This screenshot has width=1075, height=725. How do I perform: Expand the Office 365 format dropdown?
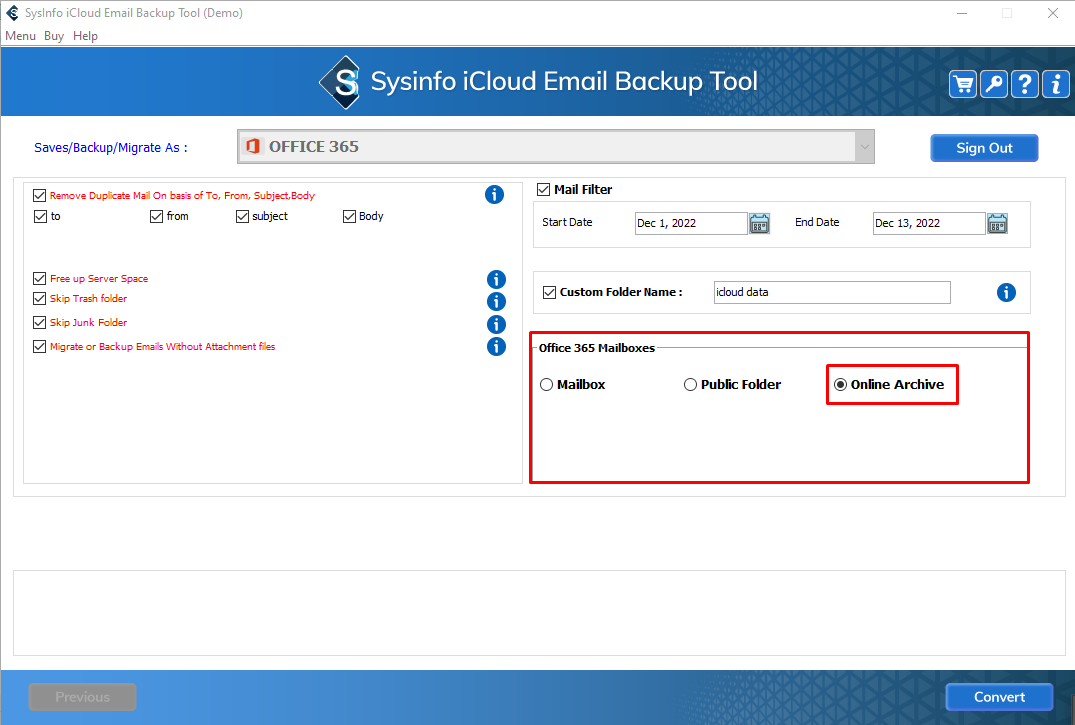[x=864, y=147]
